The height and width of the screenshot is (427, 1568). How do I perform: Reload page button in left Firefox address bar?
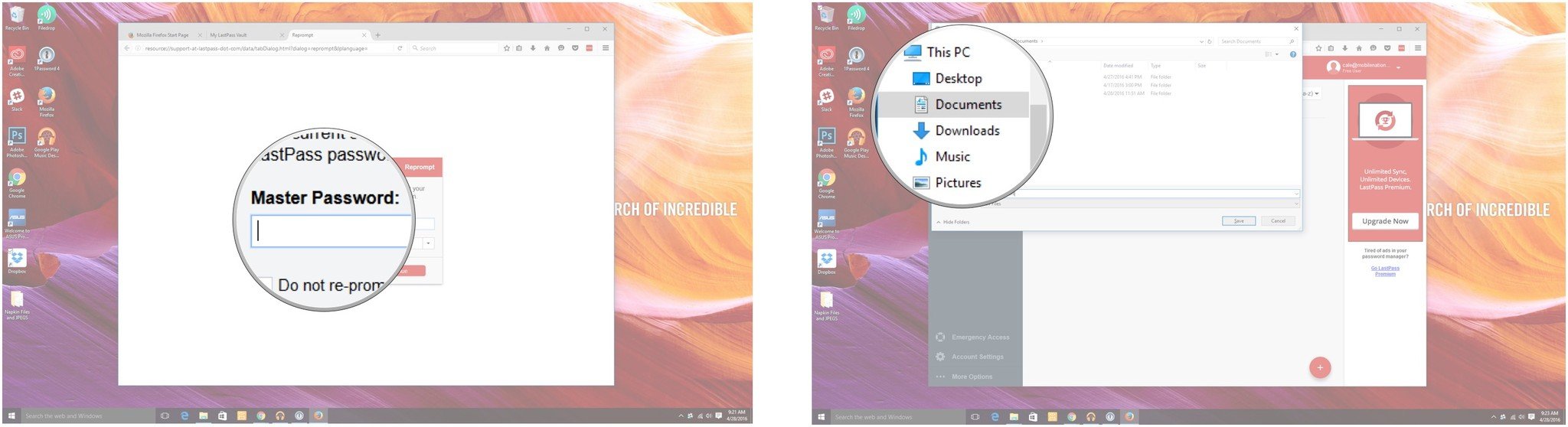click(x=400, y=48)
